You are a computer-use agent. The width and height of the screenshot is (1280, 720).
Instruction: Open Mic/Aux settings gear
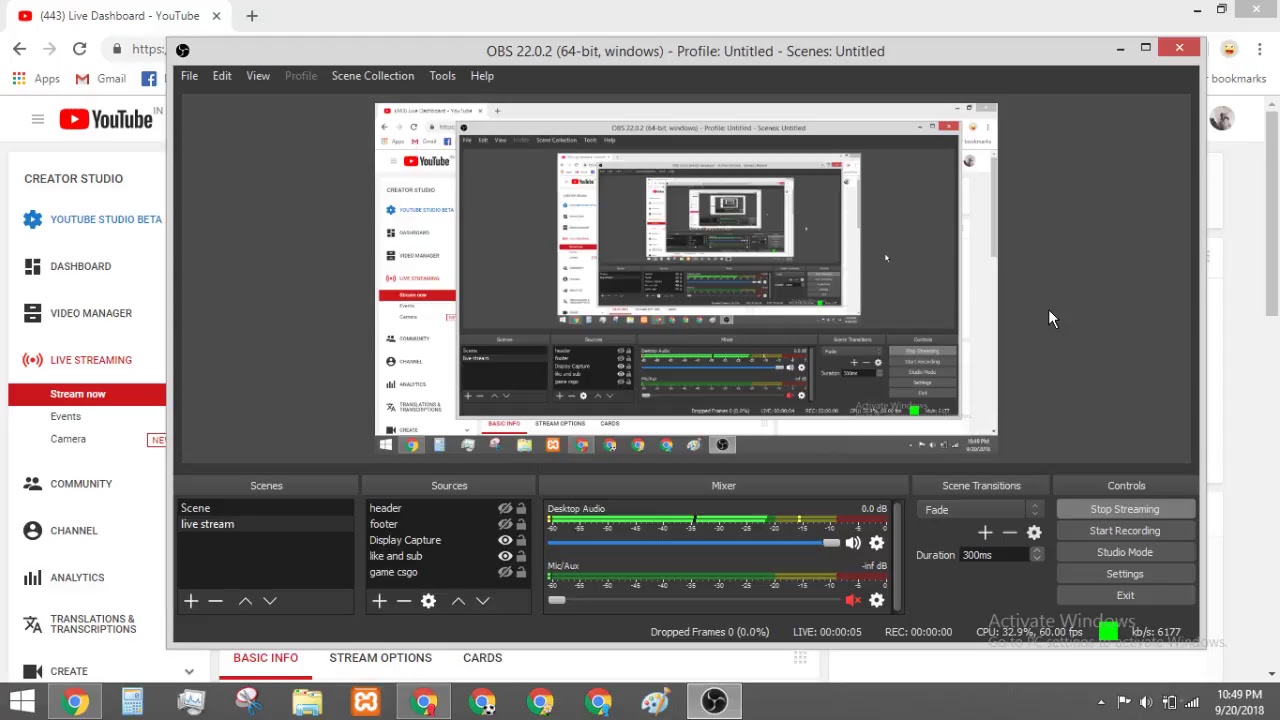[877, 600]
